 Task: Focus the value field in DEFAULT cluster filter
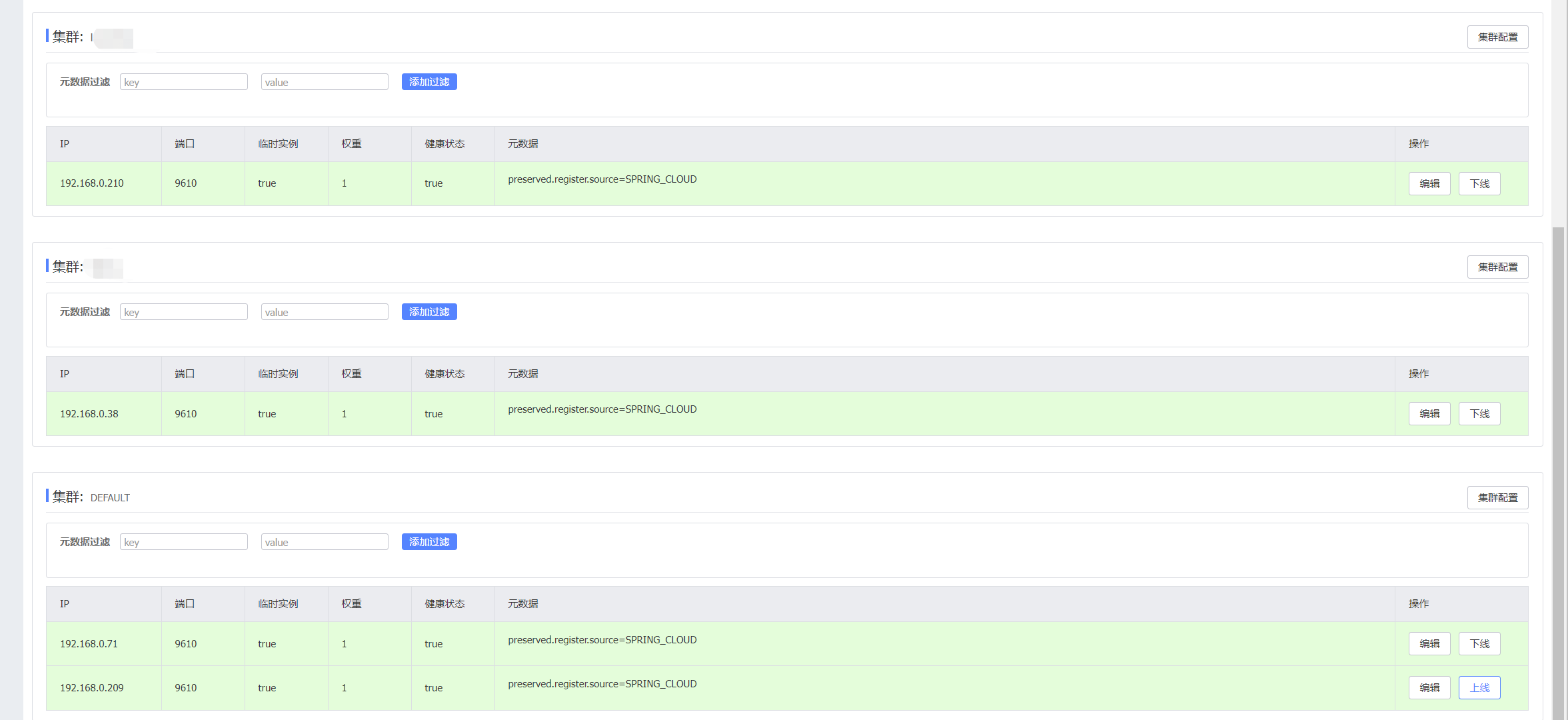(x=324, y=542)
